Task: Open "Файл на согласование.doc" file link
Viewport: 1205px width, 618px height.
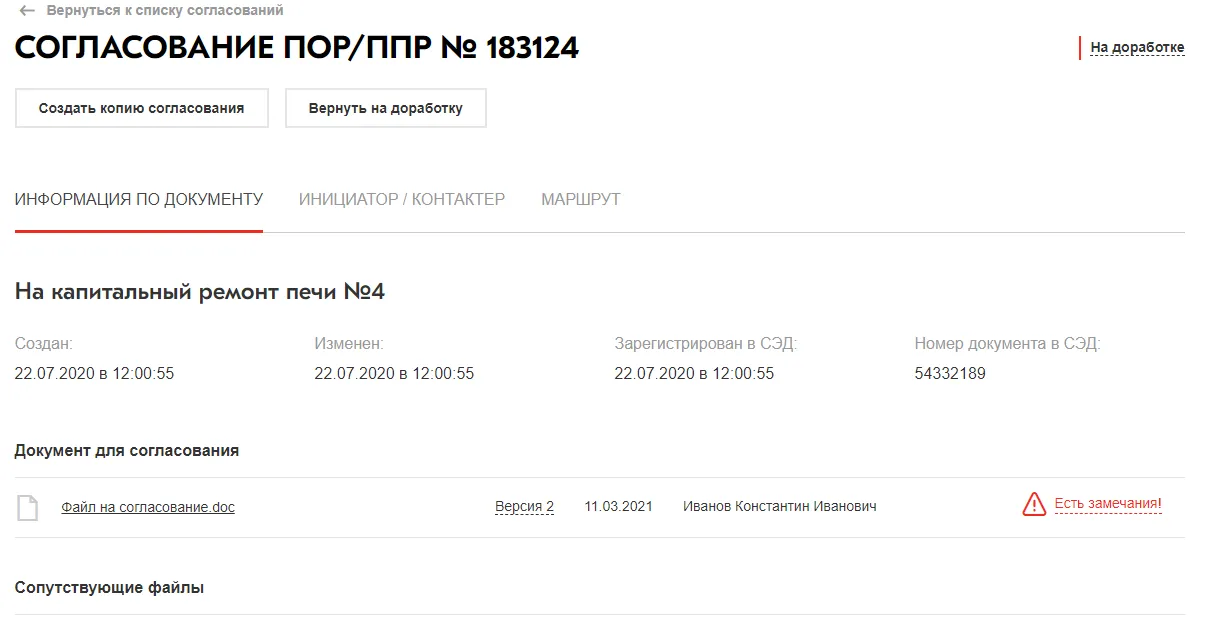Action: click(148, 507)
